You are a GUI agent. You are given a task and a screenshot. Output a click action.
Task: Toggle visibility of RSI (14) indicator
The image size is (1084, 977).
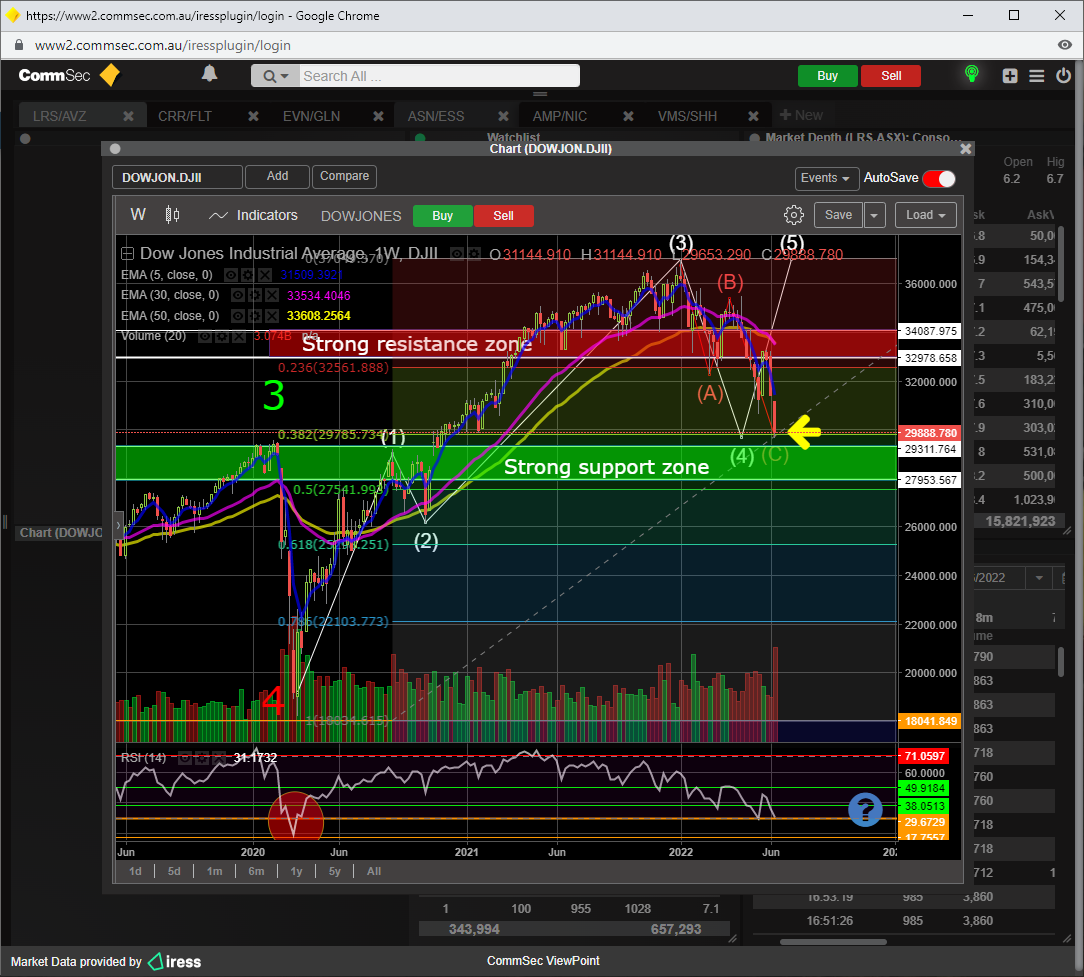click(x=185, y=758)
